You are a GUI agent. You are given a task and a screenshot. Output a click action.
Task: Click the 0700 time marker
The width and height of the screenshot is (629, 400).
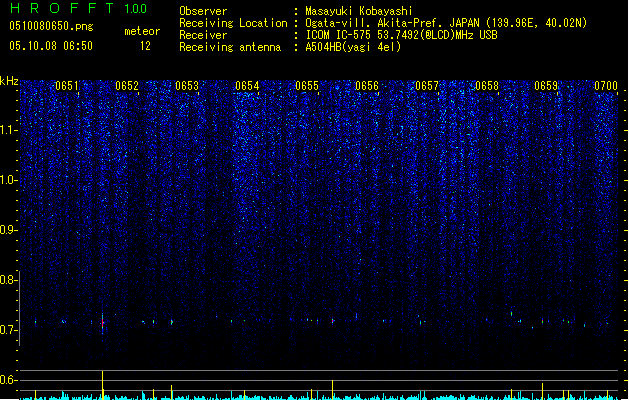pyautogui.click(x=606, y=86)
